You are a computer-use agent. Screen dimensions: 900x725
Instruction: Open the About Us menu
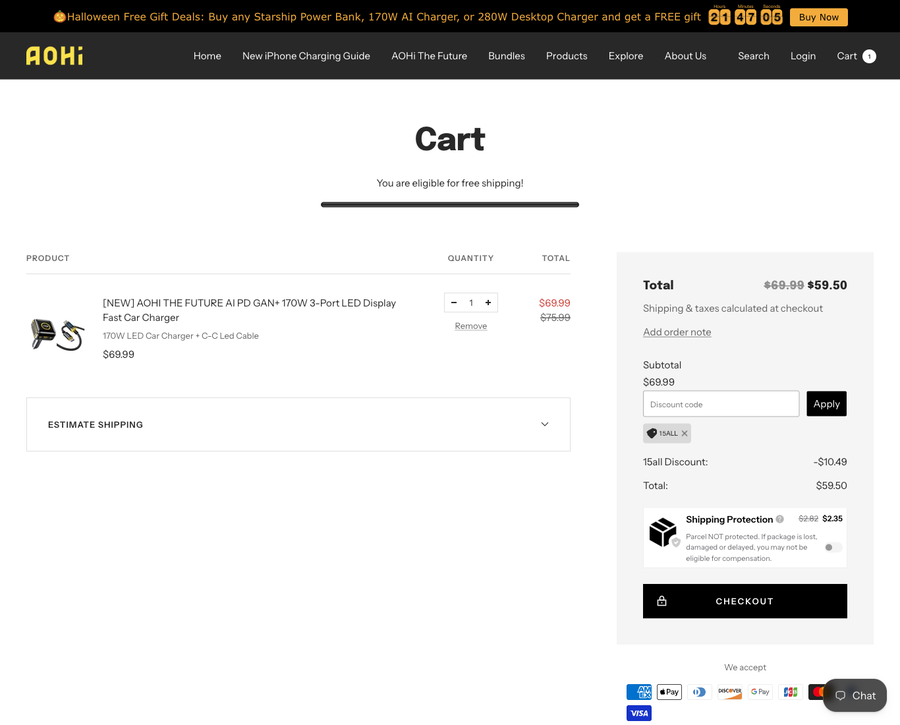(x=685, y=56)
